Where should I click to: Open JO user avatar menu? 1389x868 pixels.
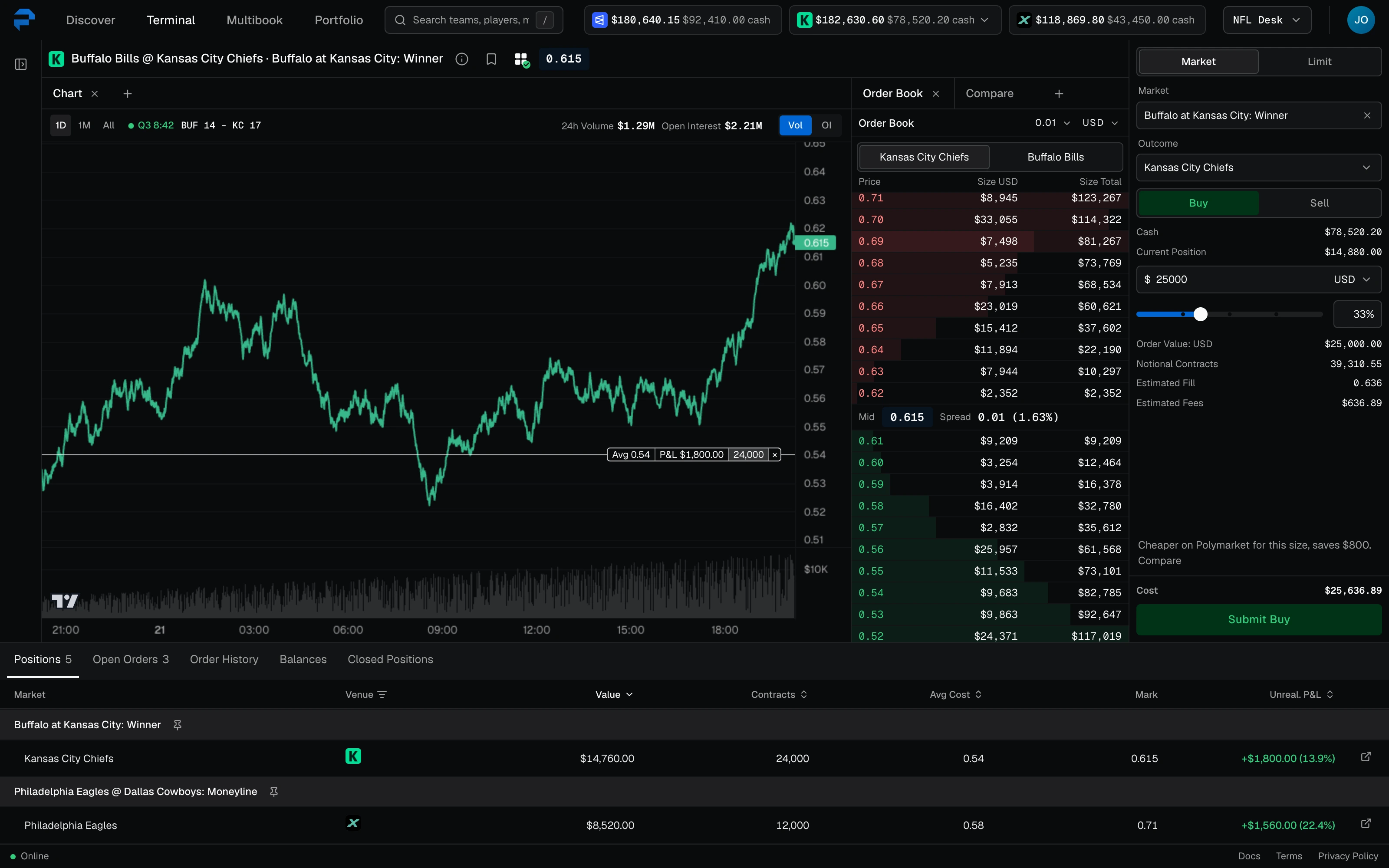pyautogui.click(x=1360, y=20)
